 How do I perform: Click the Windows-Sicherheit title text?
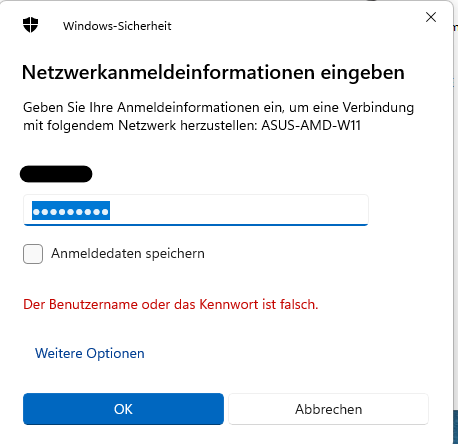117,26
